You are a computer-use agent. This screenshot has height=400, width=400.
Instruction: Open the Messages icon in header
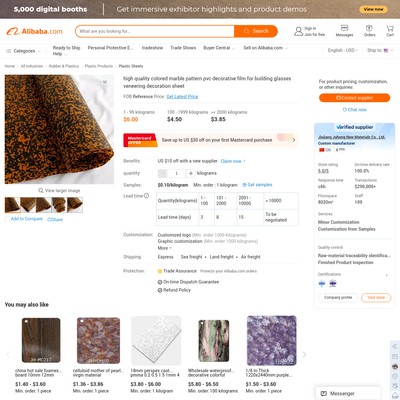click(344, 28)
